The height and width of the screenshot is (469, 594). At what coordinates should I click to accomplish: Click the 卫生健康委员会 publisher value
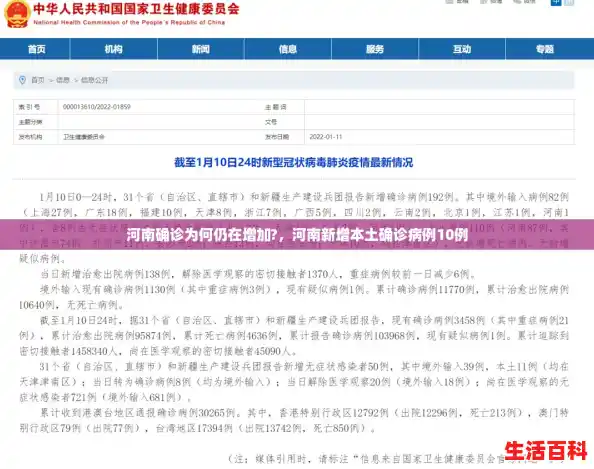(84, 137)
